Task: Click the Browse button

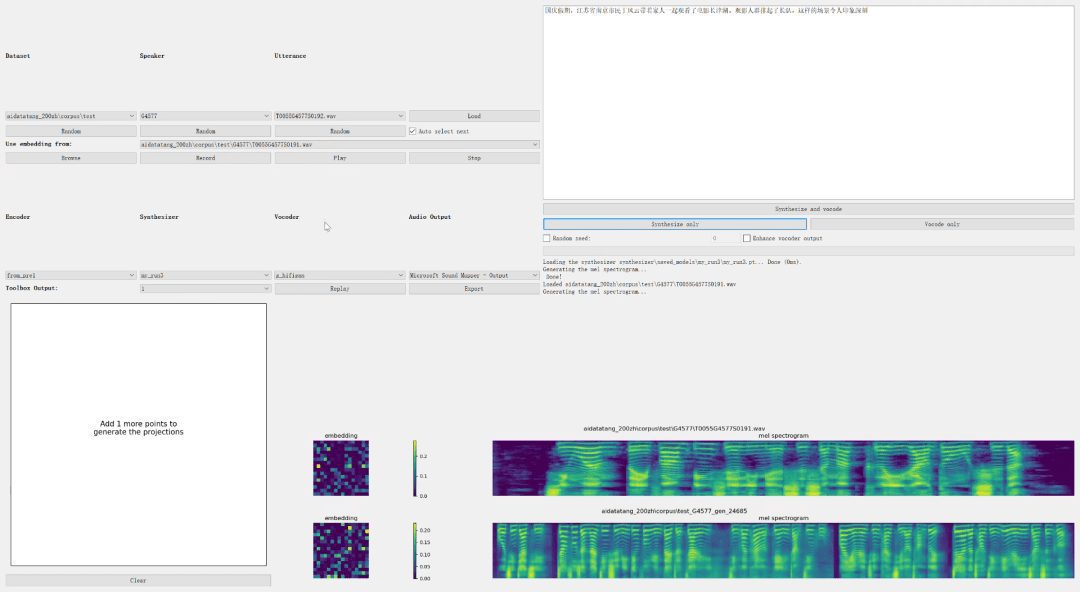Action: (x=71, y=158)
